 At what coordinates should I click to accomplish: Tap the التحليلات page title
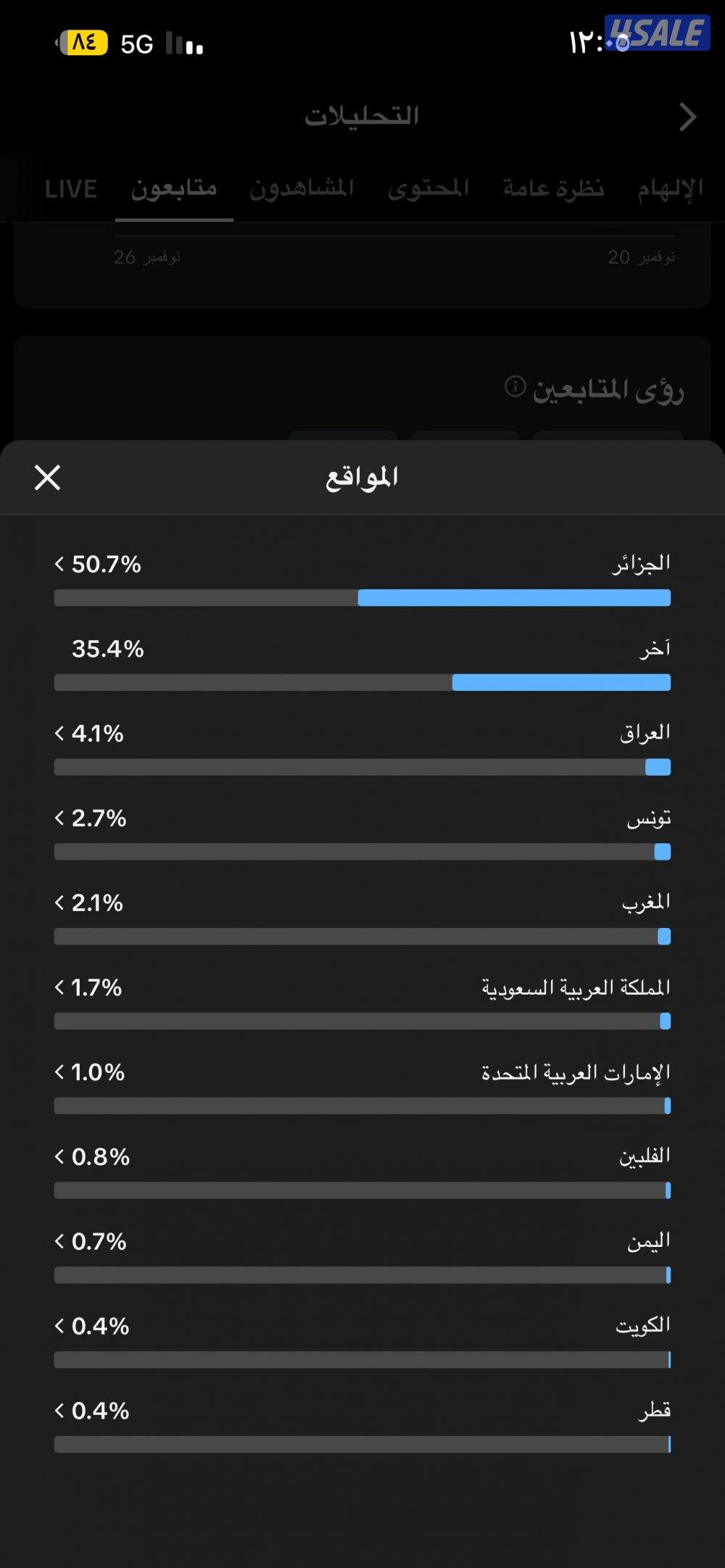[362, 116]
